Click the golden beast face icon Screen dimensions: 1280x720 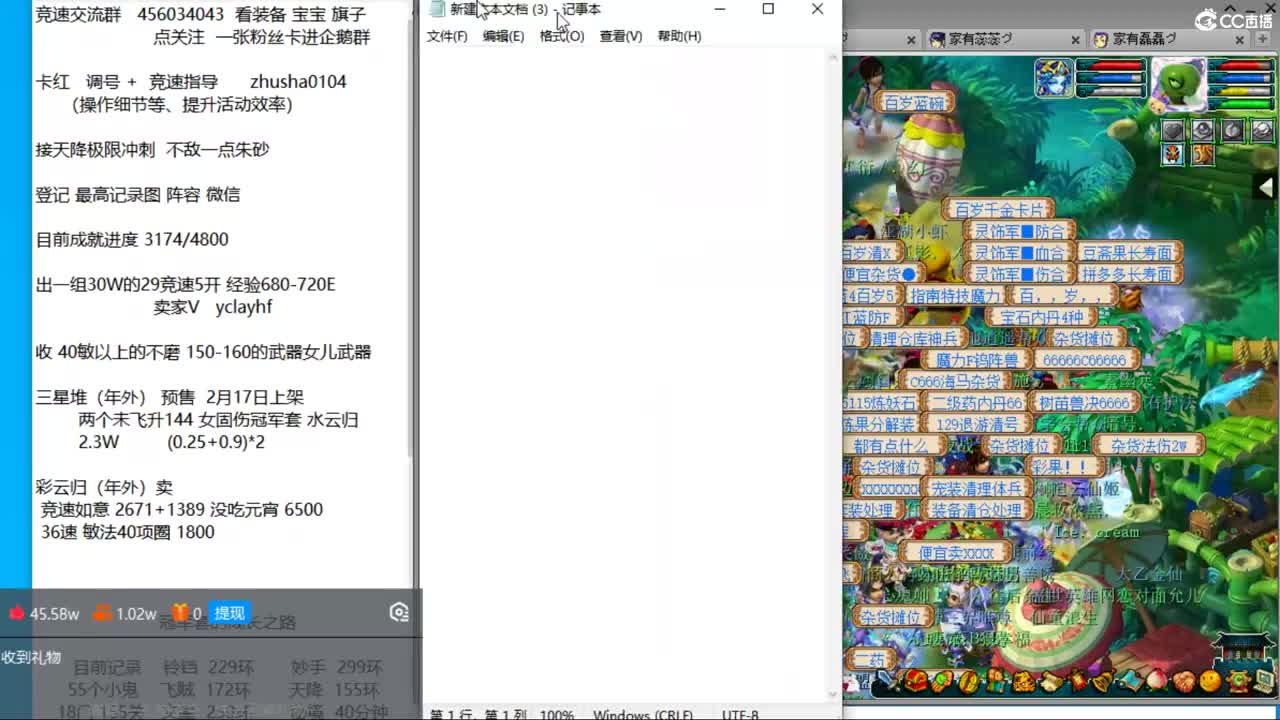click(1024, 682)
